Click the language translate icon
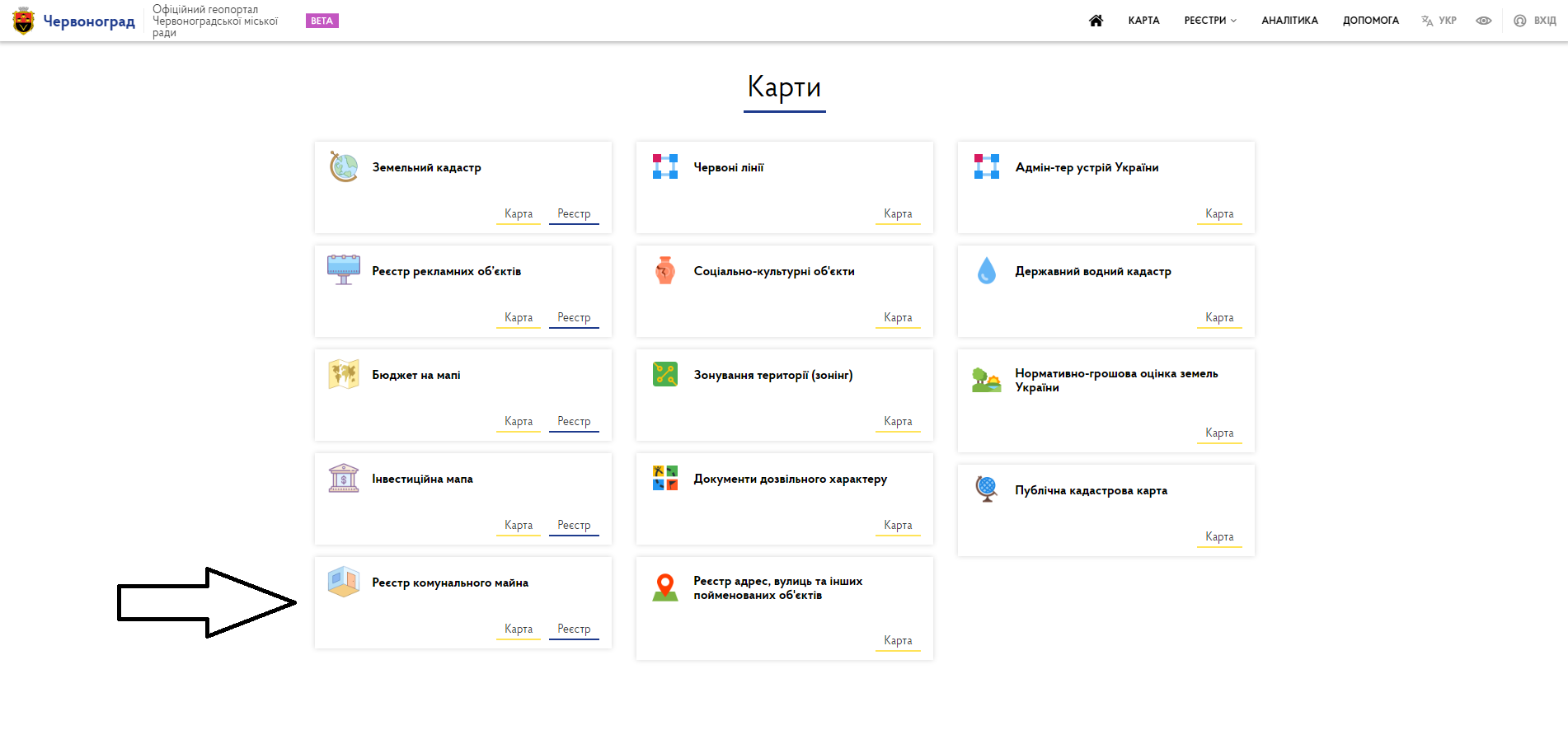1568x730 pixels. tap(1427, 21)
